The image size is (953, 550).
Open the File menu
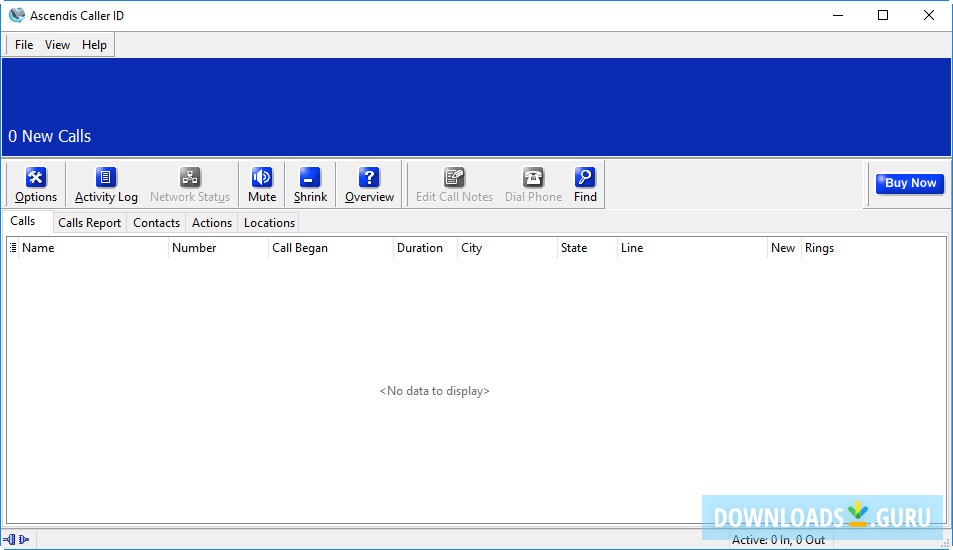[x=24, y=44]
